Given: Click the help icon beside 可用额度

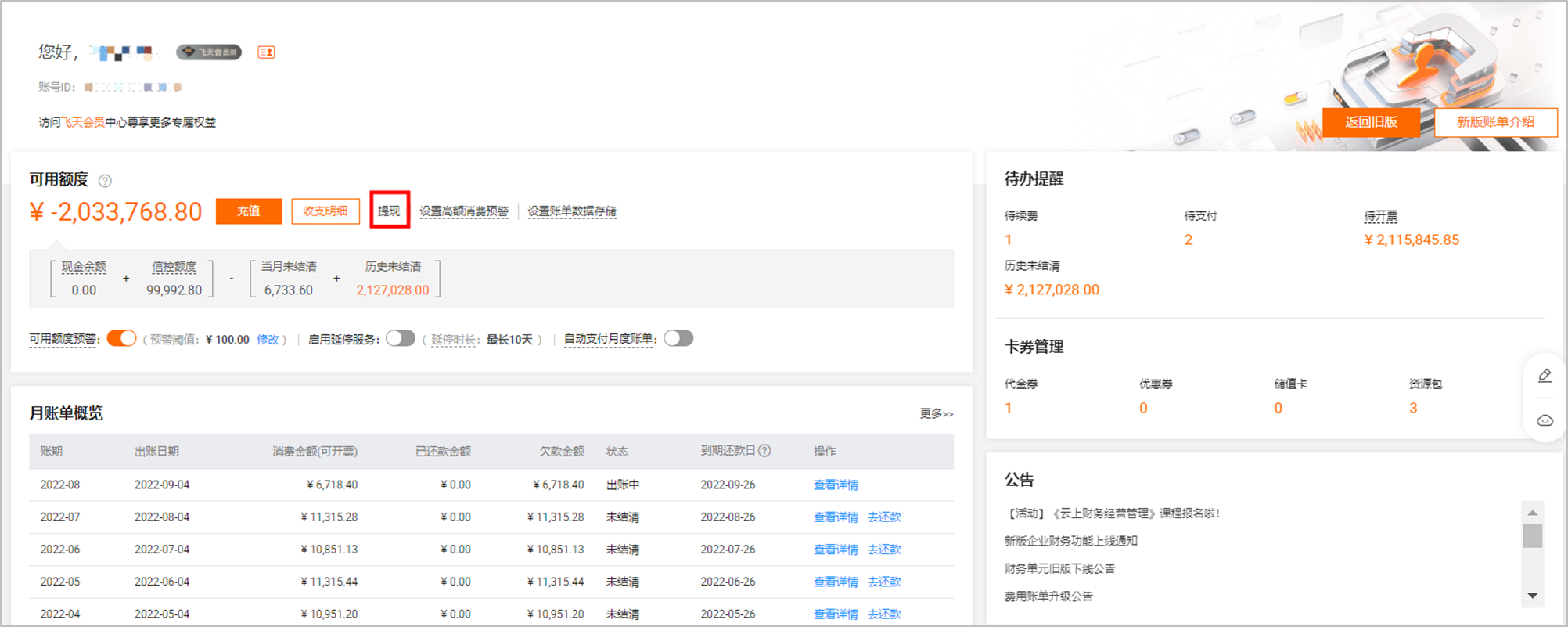Looking at the screenshot, I should coord(105,181).
